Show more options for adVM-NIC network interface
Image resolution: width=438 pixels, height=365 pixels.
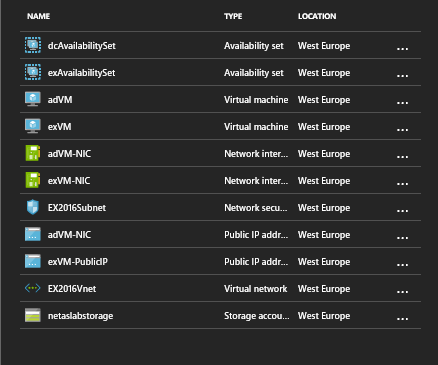(402, 157)
